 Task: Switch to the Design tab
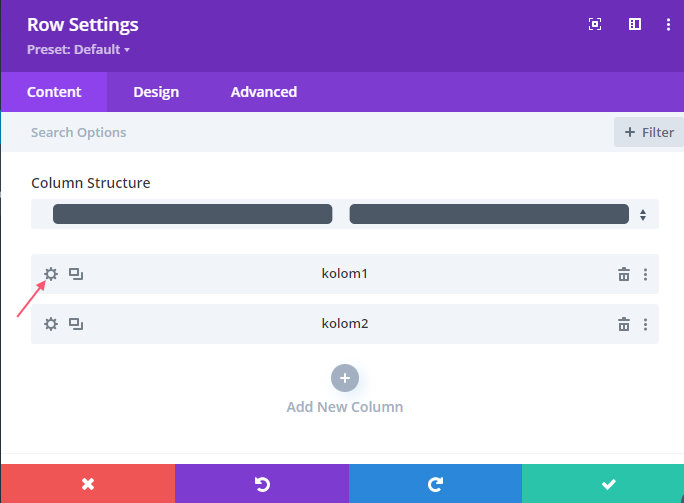point(156,92)
